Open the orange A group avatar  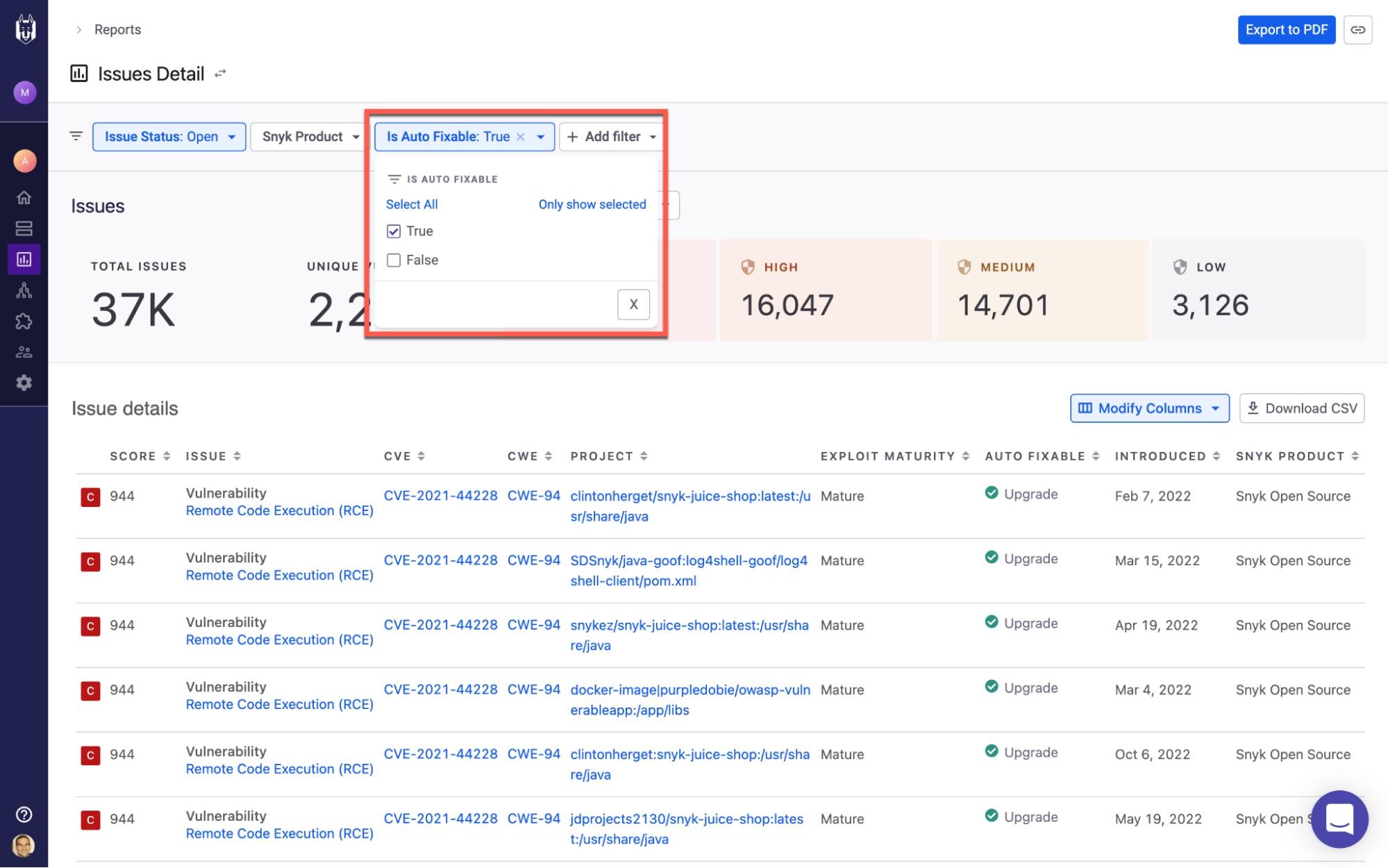pos(25,161)
